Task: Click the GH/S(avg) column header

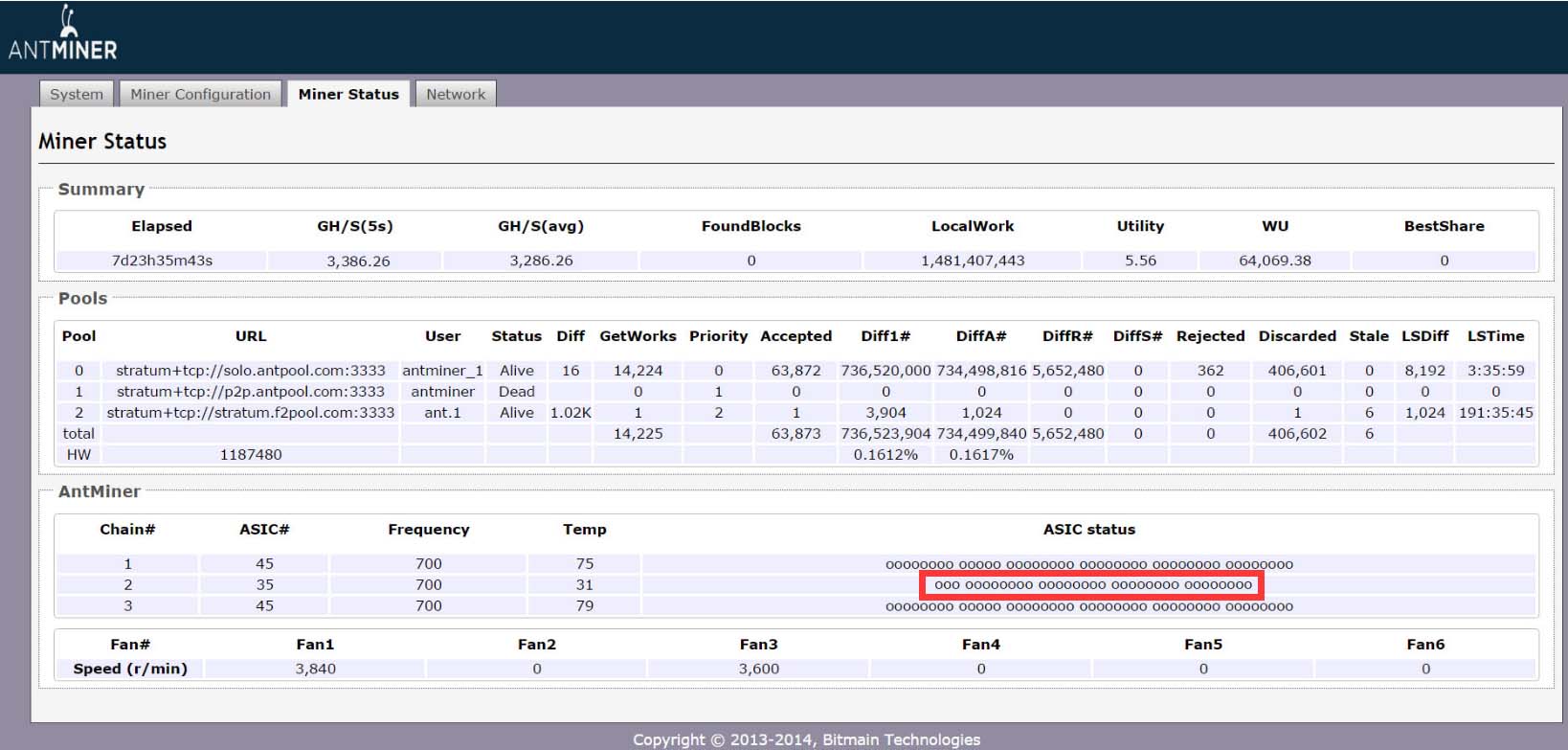Action: tap(541, 226)
